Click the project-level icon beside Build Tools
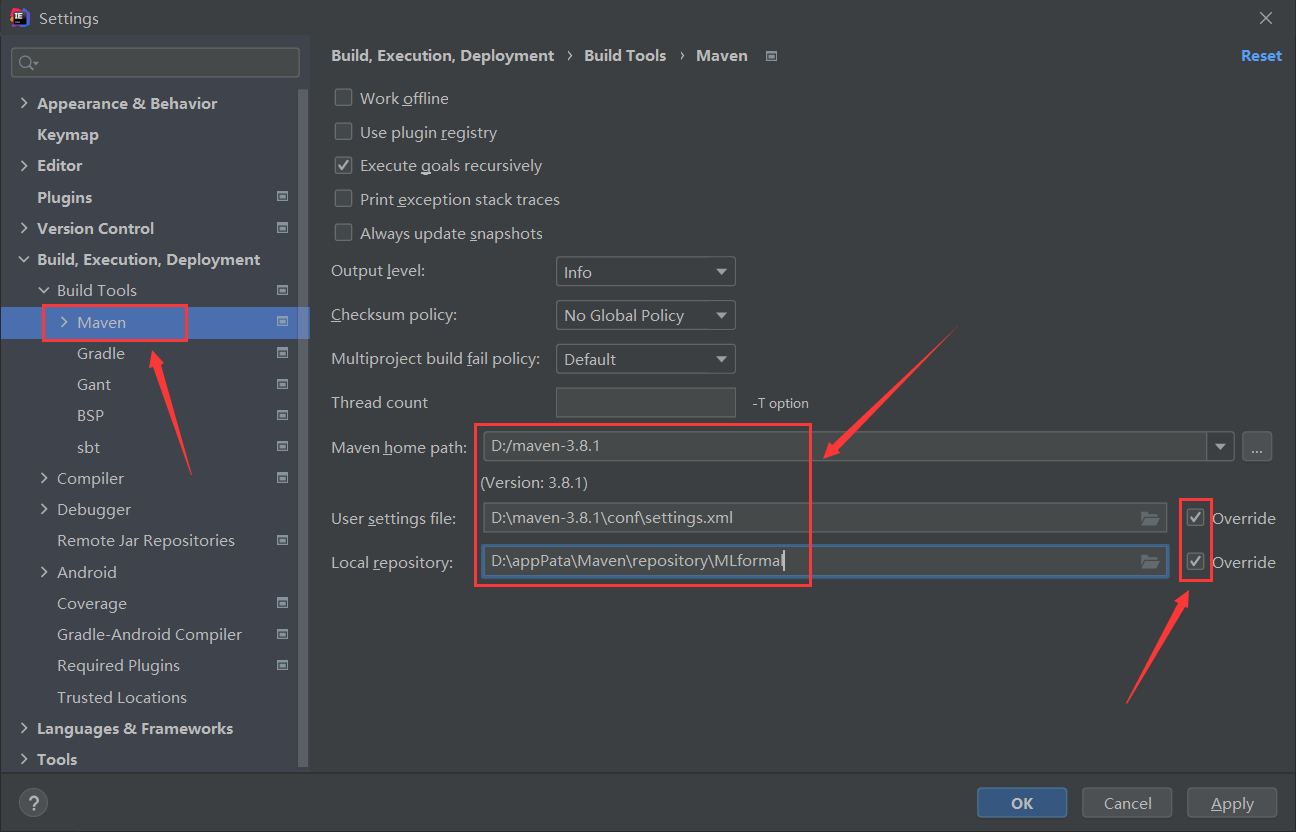This screenshot has height=832, width=1296. tap(282, 290)
